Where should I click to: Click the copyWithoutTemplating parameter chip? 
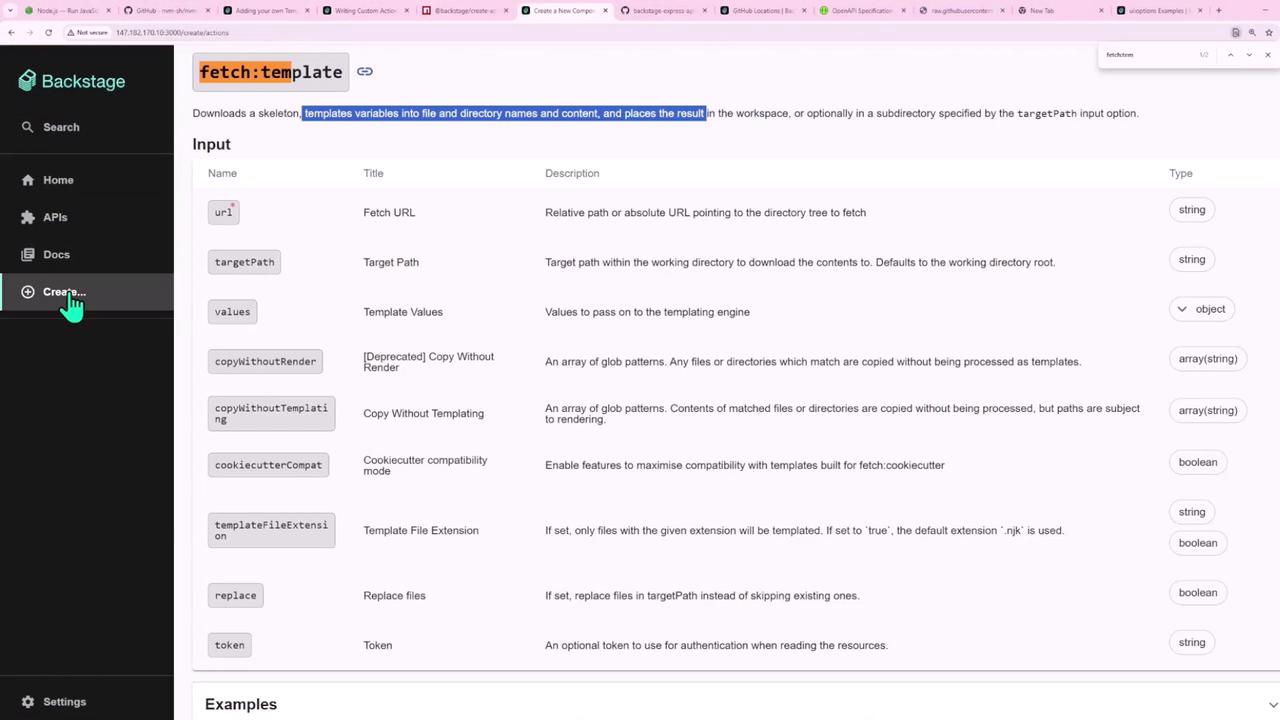(271, 413)
